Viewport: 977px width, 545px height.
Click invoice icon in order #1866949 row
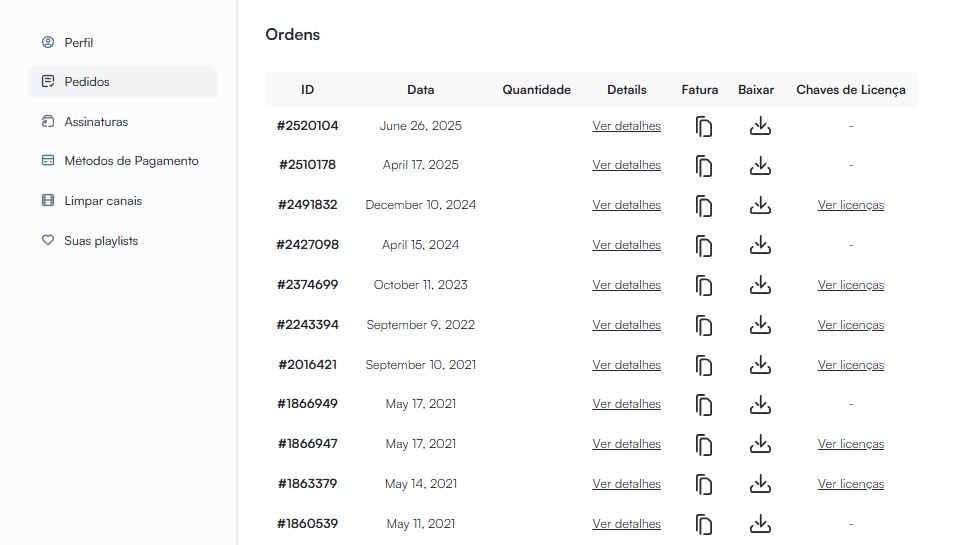704,405
